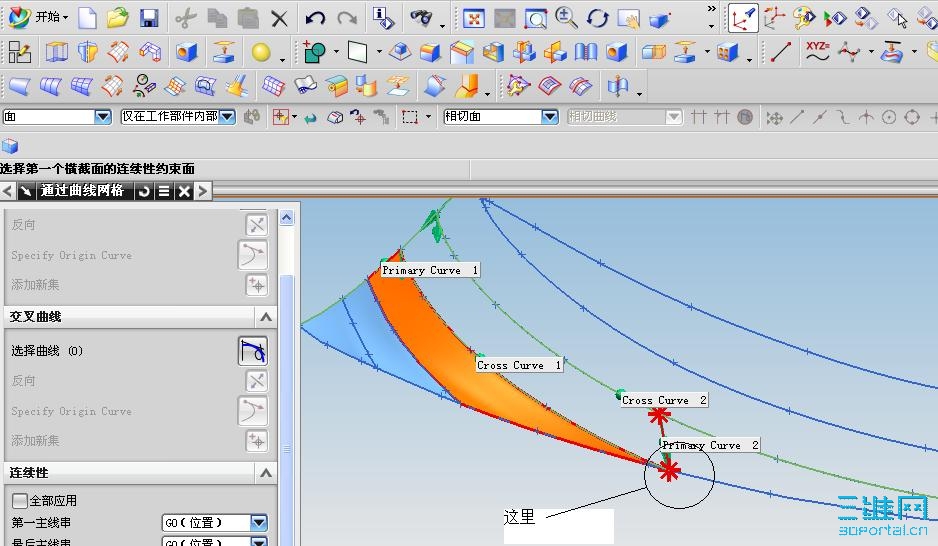Select the Revolve feature icon
Viewport: 938px width, 546px height.
point(87,53)
